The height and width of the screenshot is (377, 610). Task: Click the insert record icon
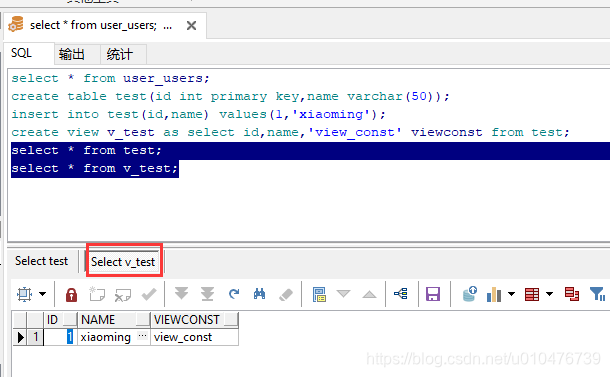click(x=97, y=294)
